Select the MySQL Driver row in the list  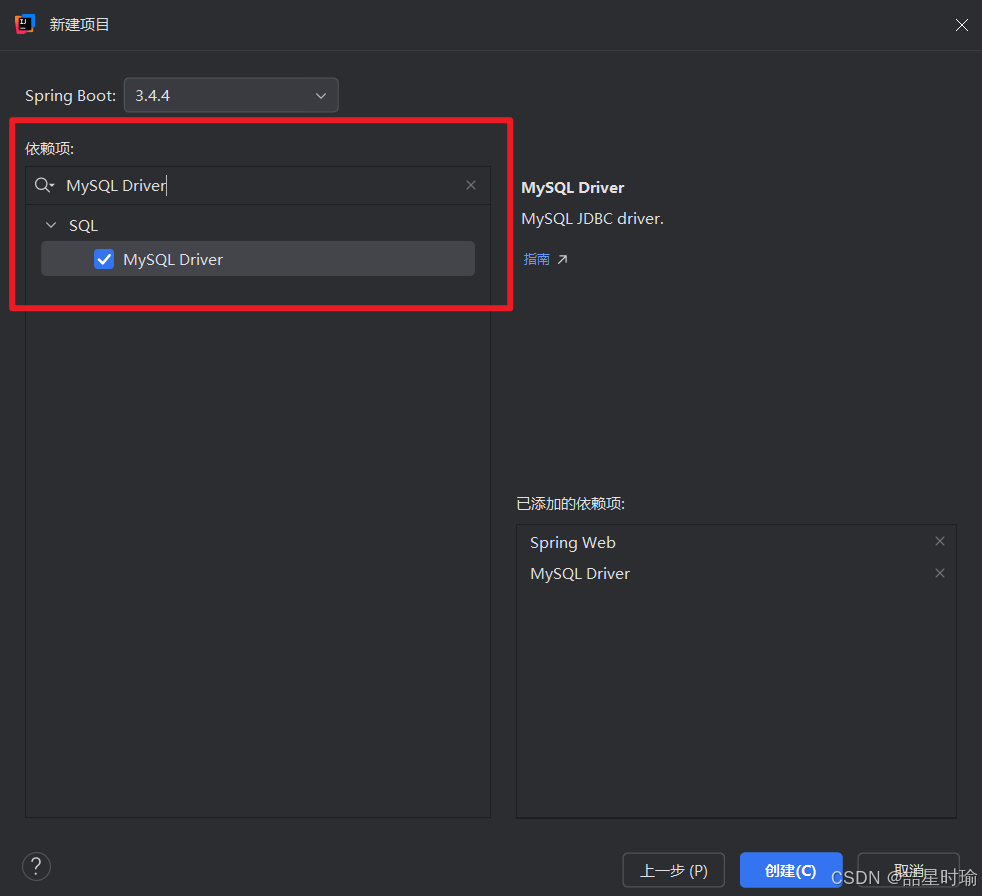(258, 259)
